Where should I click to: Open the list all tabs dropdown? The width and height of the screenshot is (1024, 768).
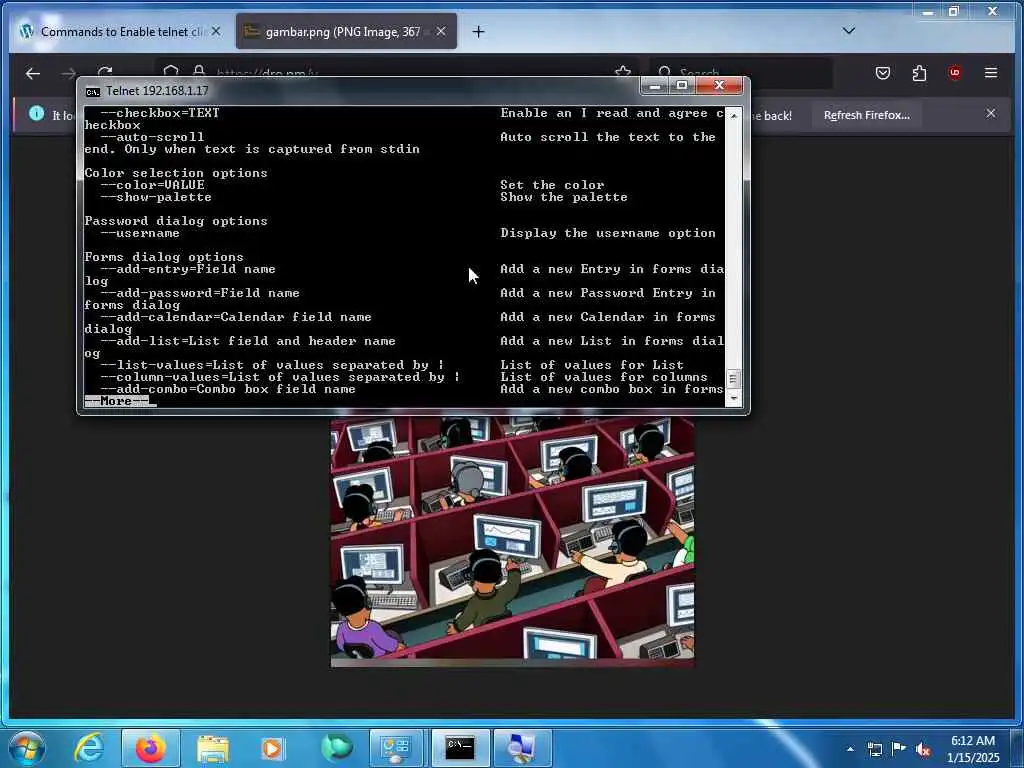point(848,31)
